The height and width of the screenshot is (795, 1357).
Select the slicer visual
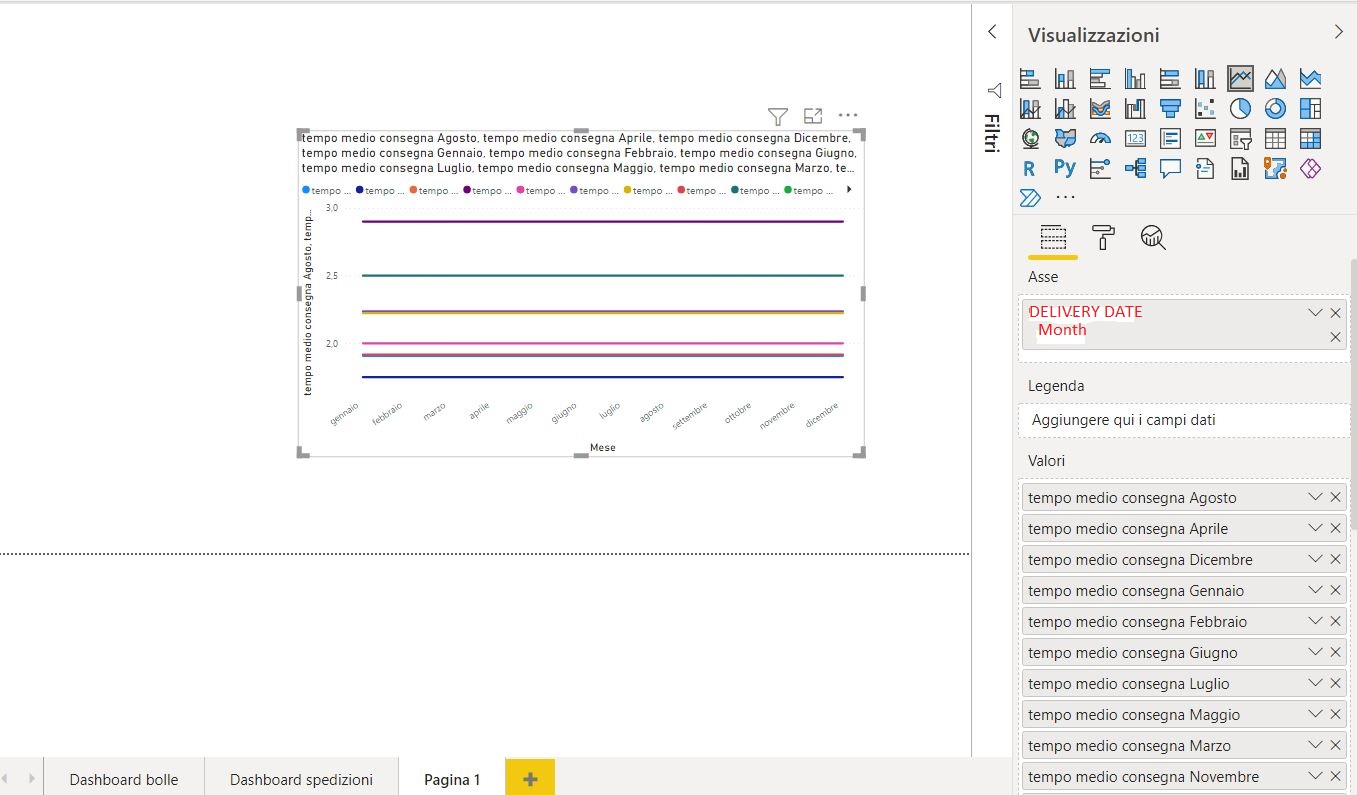tap(1240, 138)
